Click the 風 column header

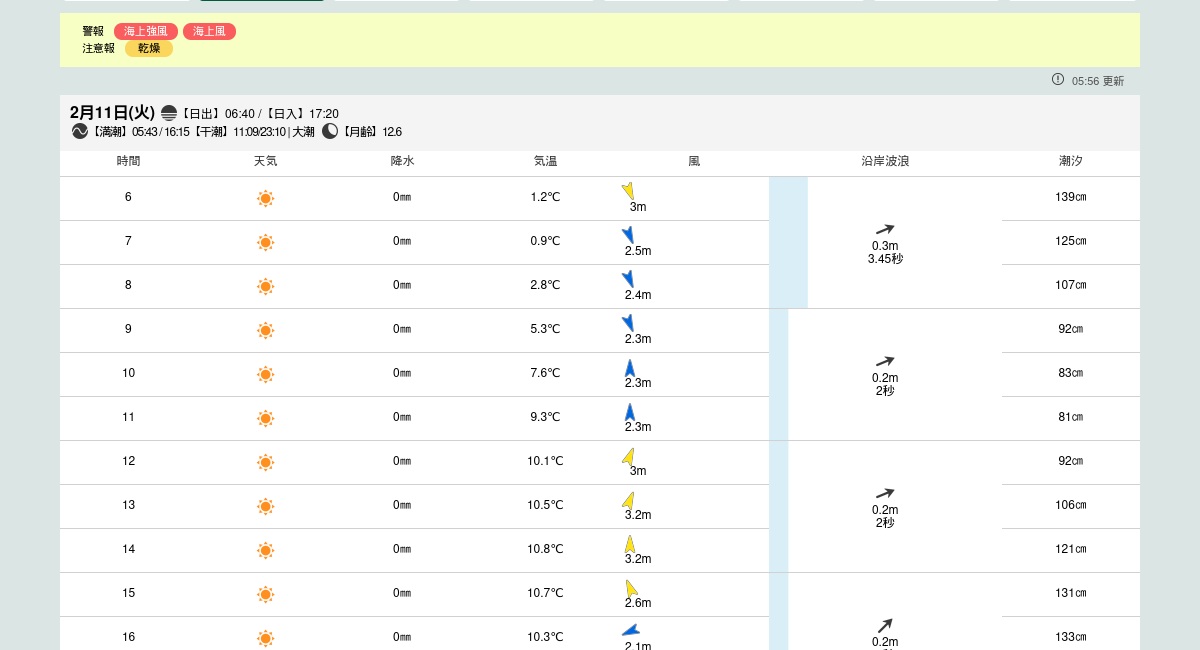click(694, 161)
